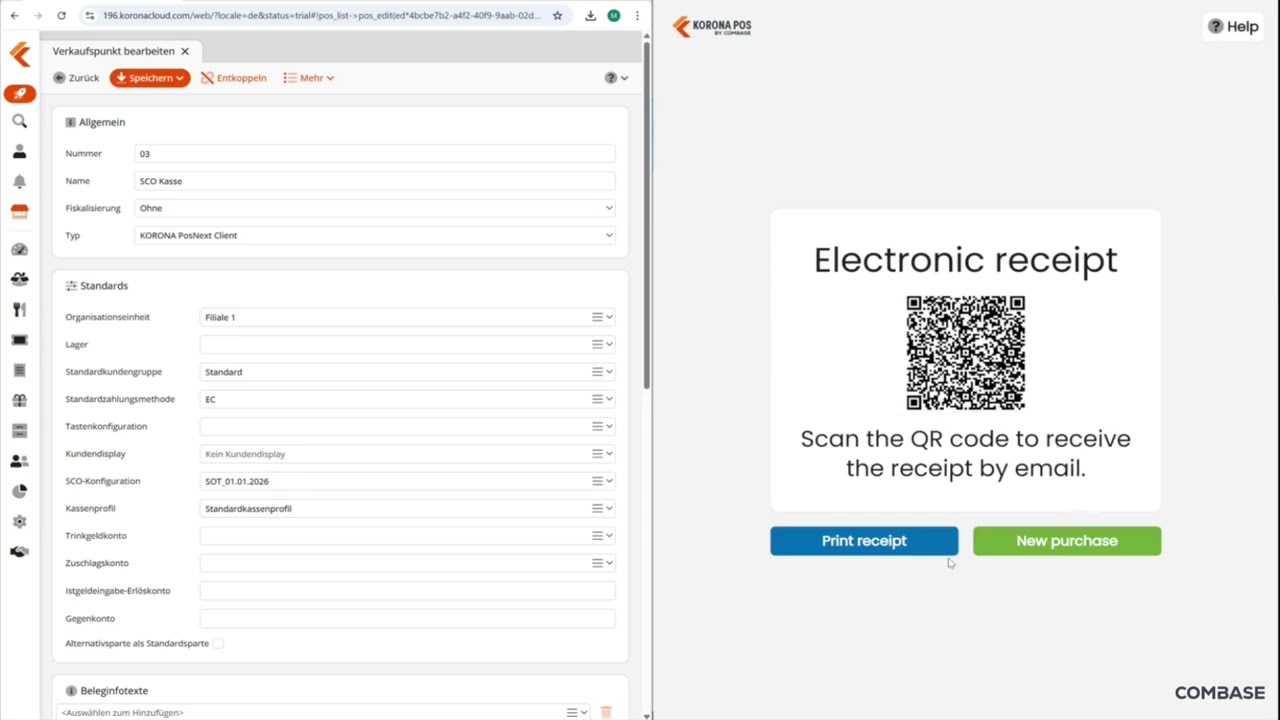Viewport: 1280px width, 720px height.
Task: Bookmark this page with the star icon
Action: [557, 16]
